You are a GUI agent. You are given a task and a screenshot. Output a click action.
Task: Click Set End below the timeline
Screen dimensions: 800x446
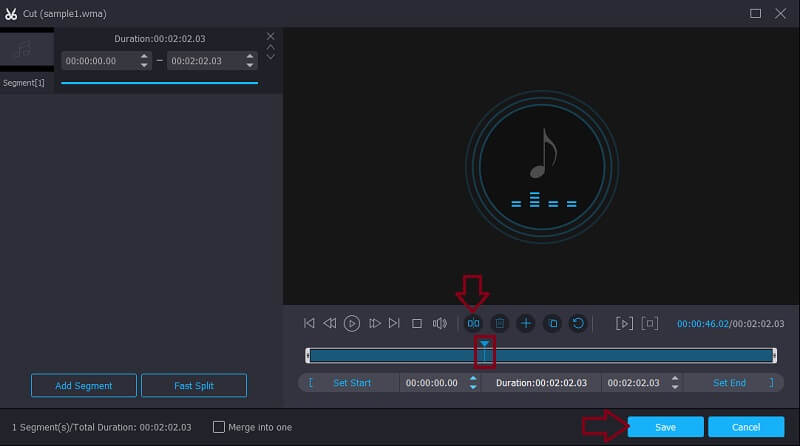[x=729, y=383]
